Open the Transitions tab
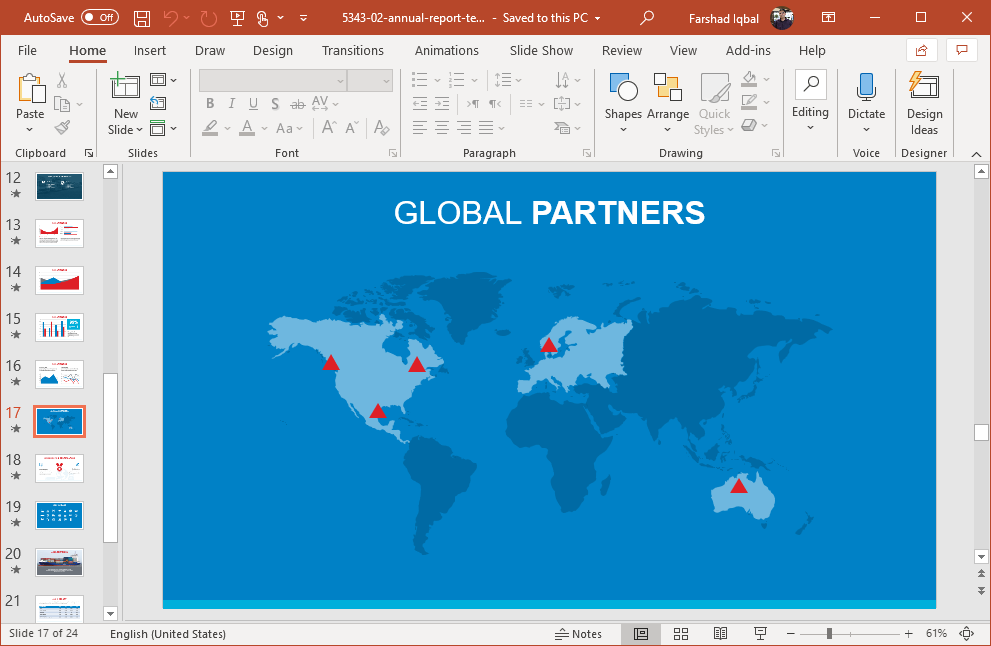Screen dimensions: 991x646 pos(352,50)
